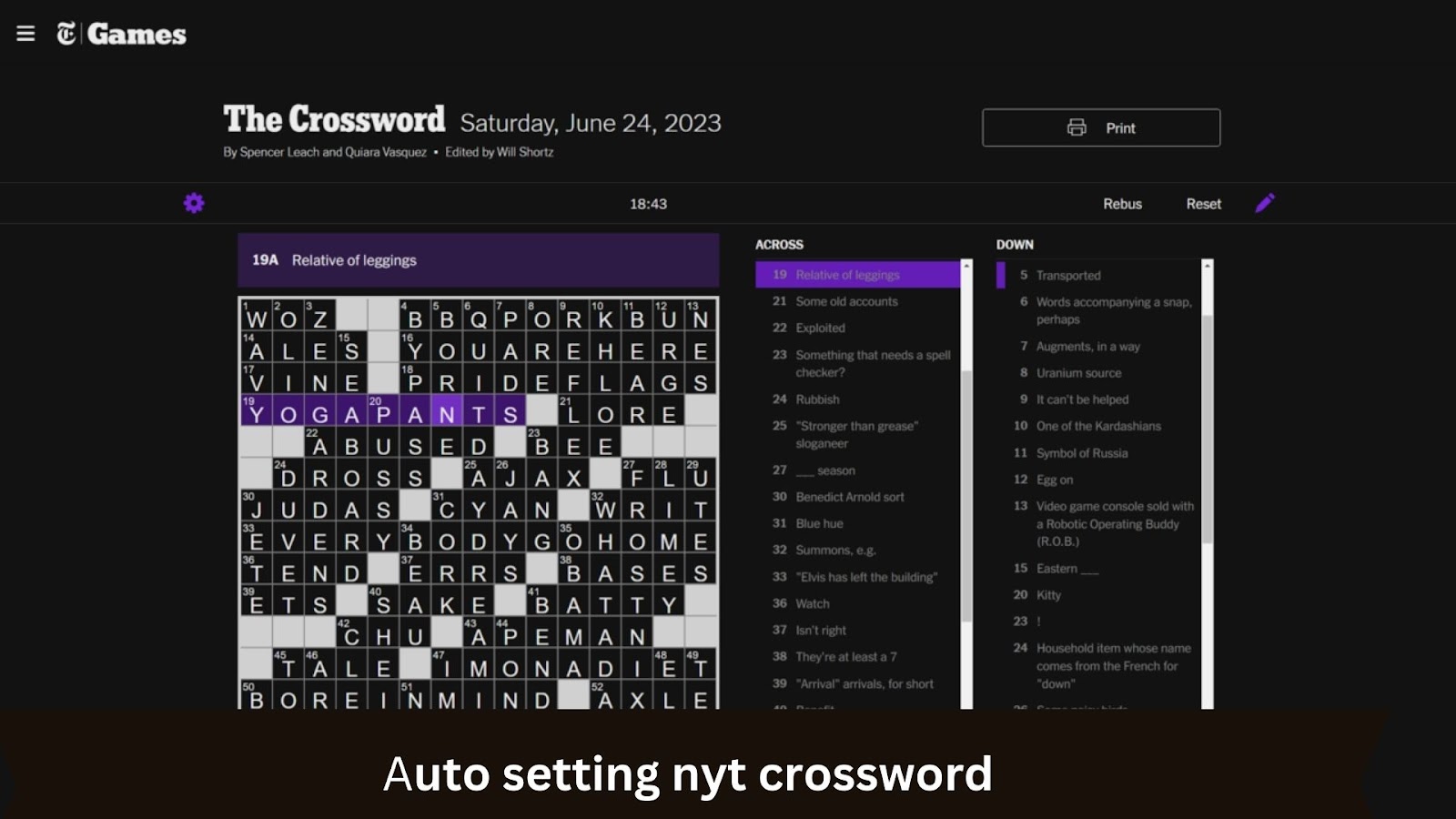Toggle pencil mode icon

click(1265, 203)
